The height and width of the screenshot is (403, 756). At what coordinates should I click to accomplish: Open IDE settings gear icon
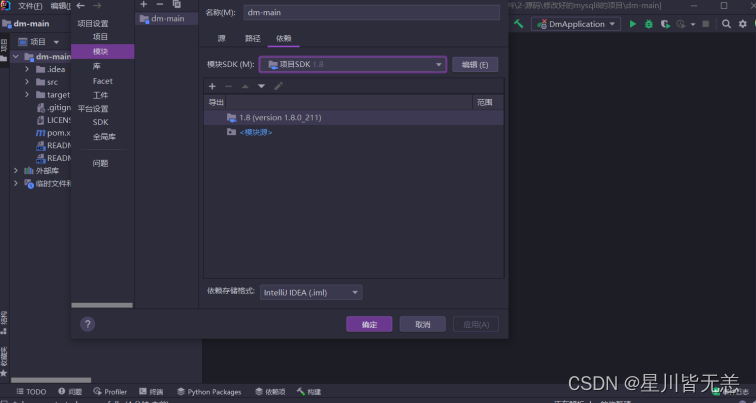pos(742,24)
